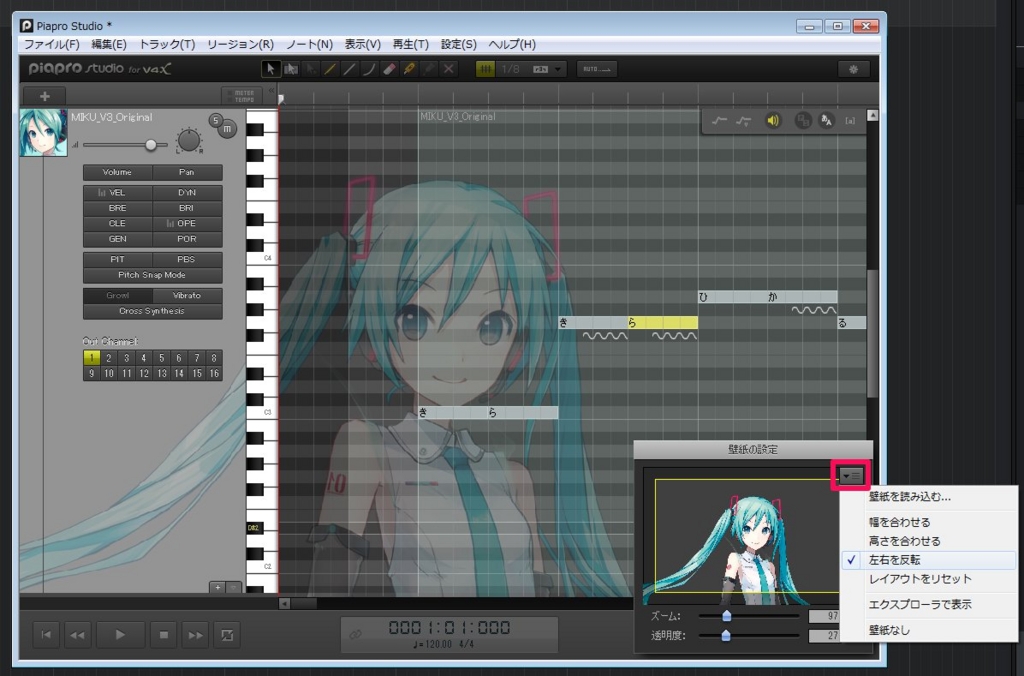
Task: Start playback with the play button
Action: click(x=120, y=634)
